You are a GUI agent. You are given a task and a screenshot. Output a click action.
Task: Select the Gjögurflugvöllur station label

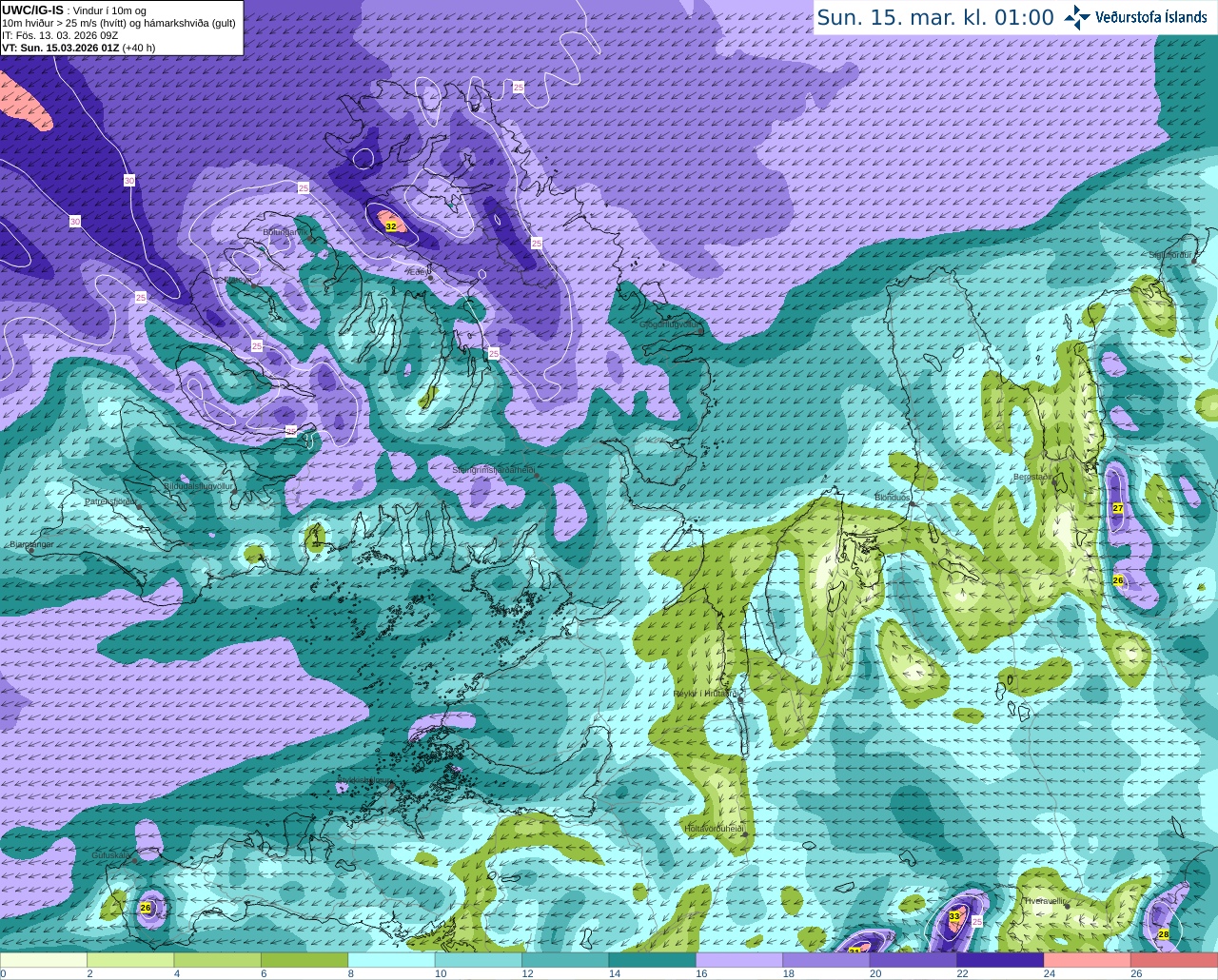670,323
